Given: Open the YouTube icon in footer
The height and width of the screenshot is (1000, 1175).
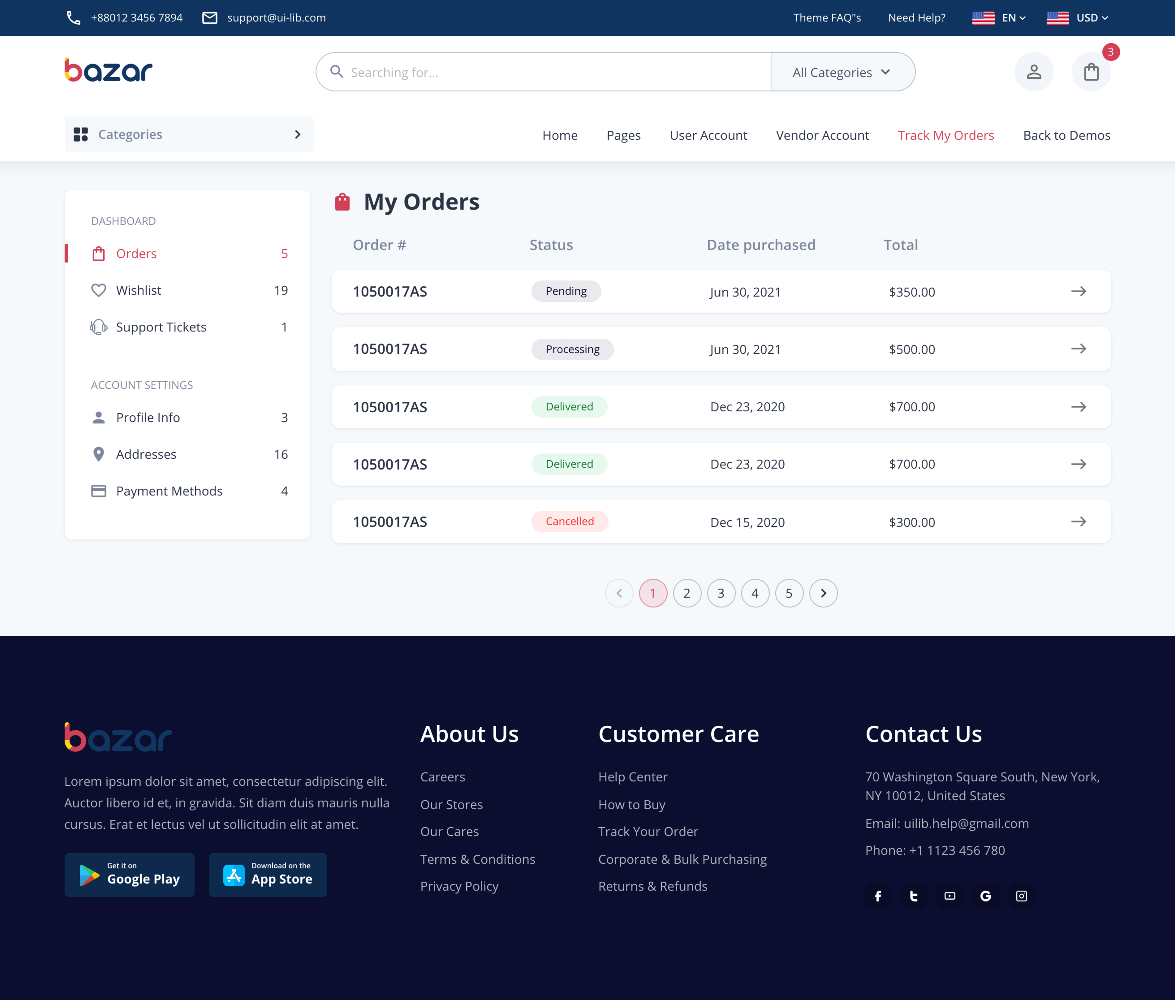Looking at the screenshot, I should [950, 896].
